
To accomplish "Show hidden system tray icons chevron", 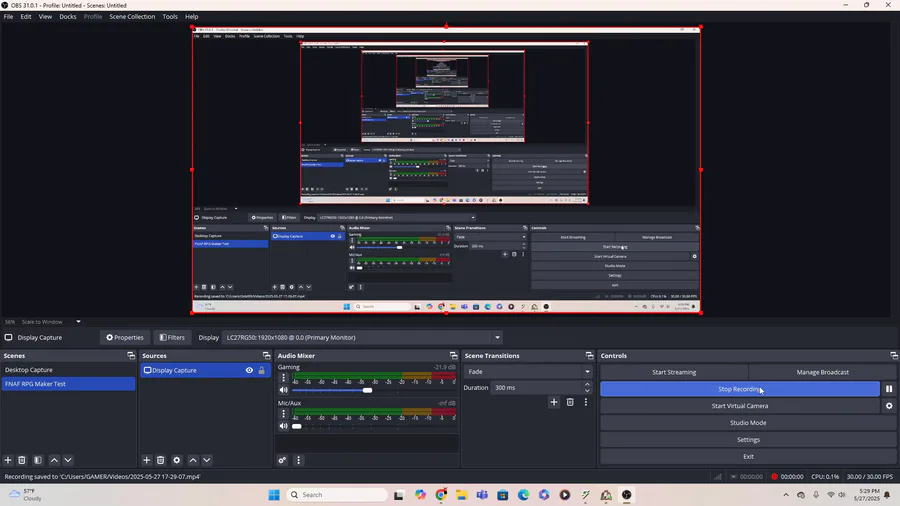I will point(786,495).
